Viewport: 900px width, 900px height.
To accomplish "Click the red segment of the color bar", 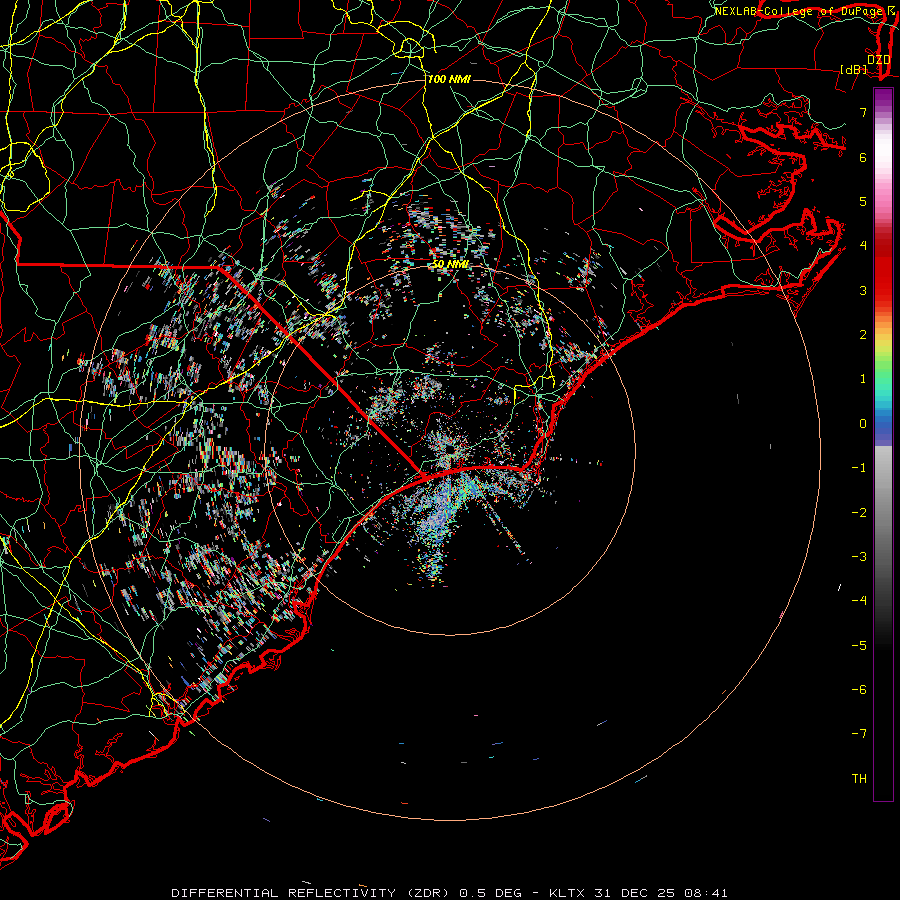I will [x=883, y=270].
